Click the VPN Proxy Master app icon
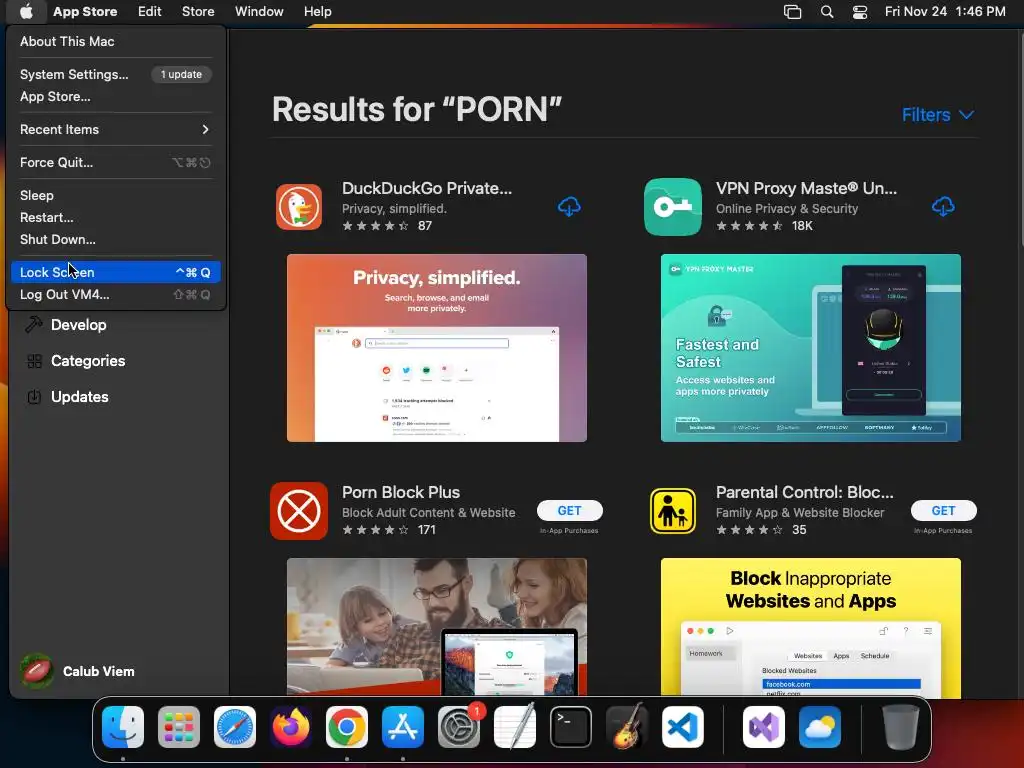Viewport: 1024px width, 768px height. (x=673, y=207)
